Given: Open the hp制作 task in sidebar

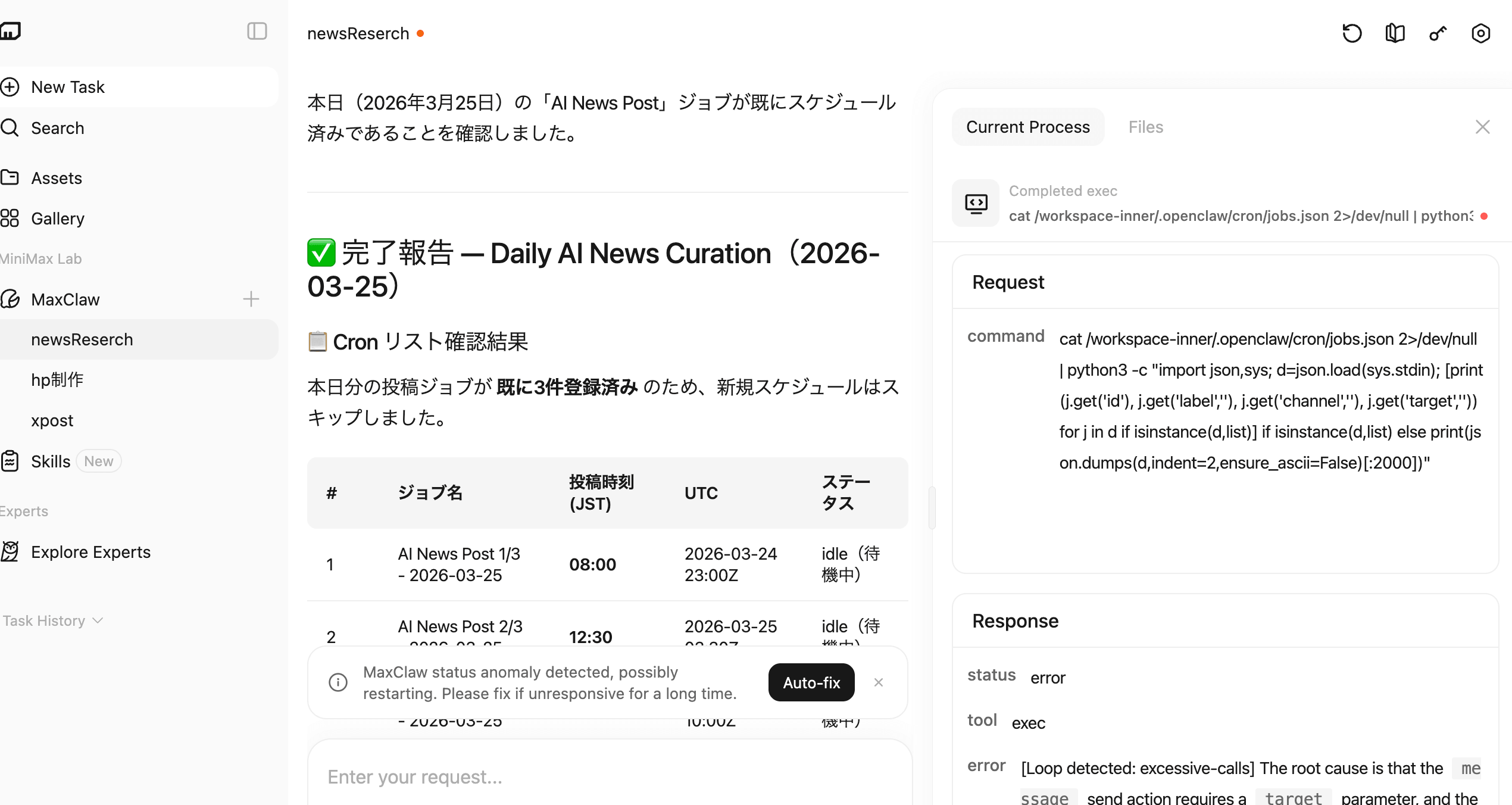Looking at the screenshot, I should (x=57, y=380).
